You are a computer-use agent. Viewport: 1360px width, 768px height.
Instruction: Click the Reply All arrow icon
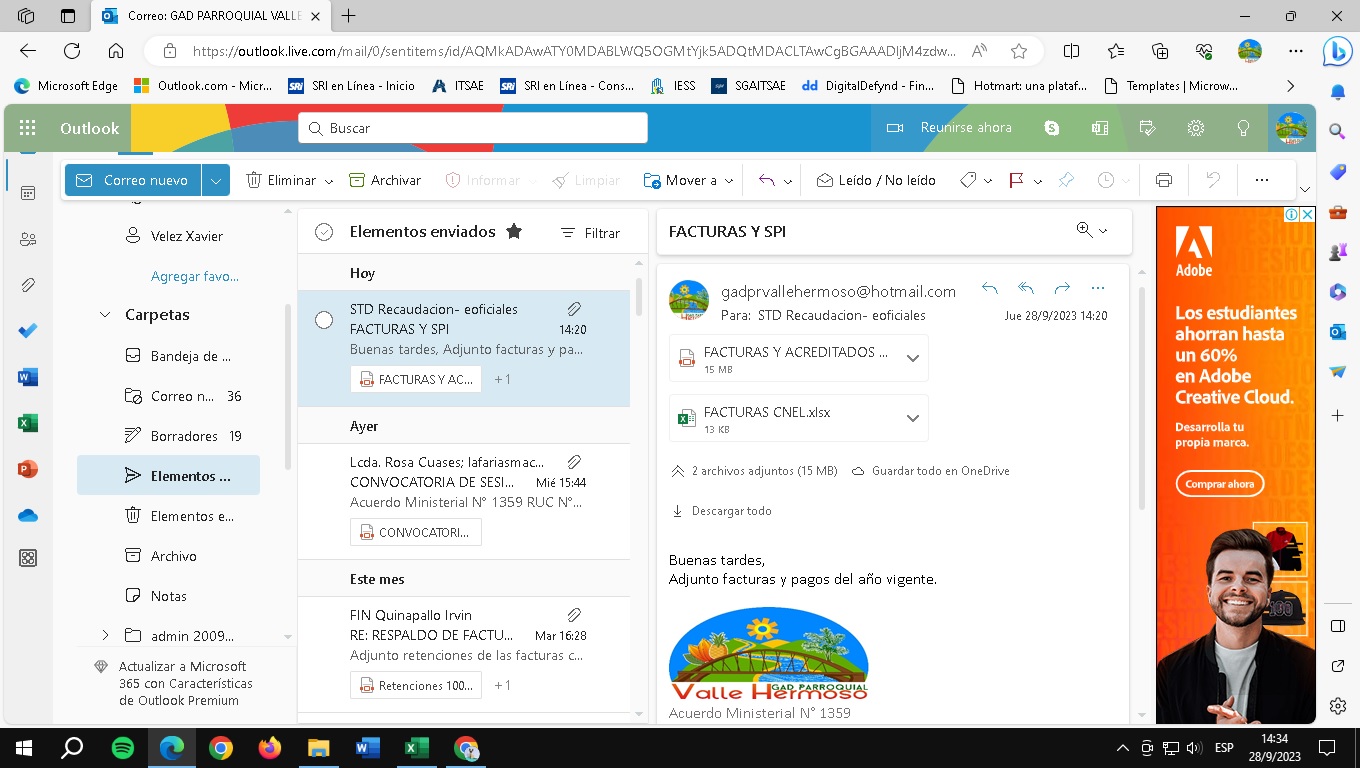(x=1026, y=289)
